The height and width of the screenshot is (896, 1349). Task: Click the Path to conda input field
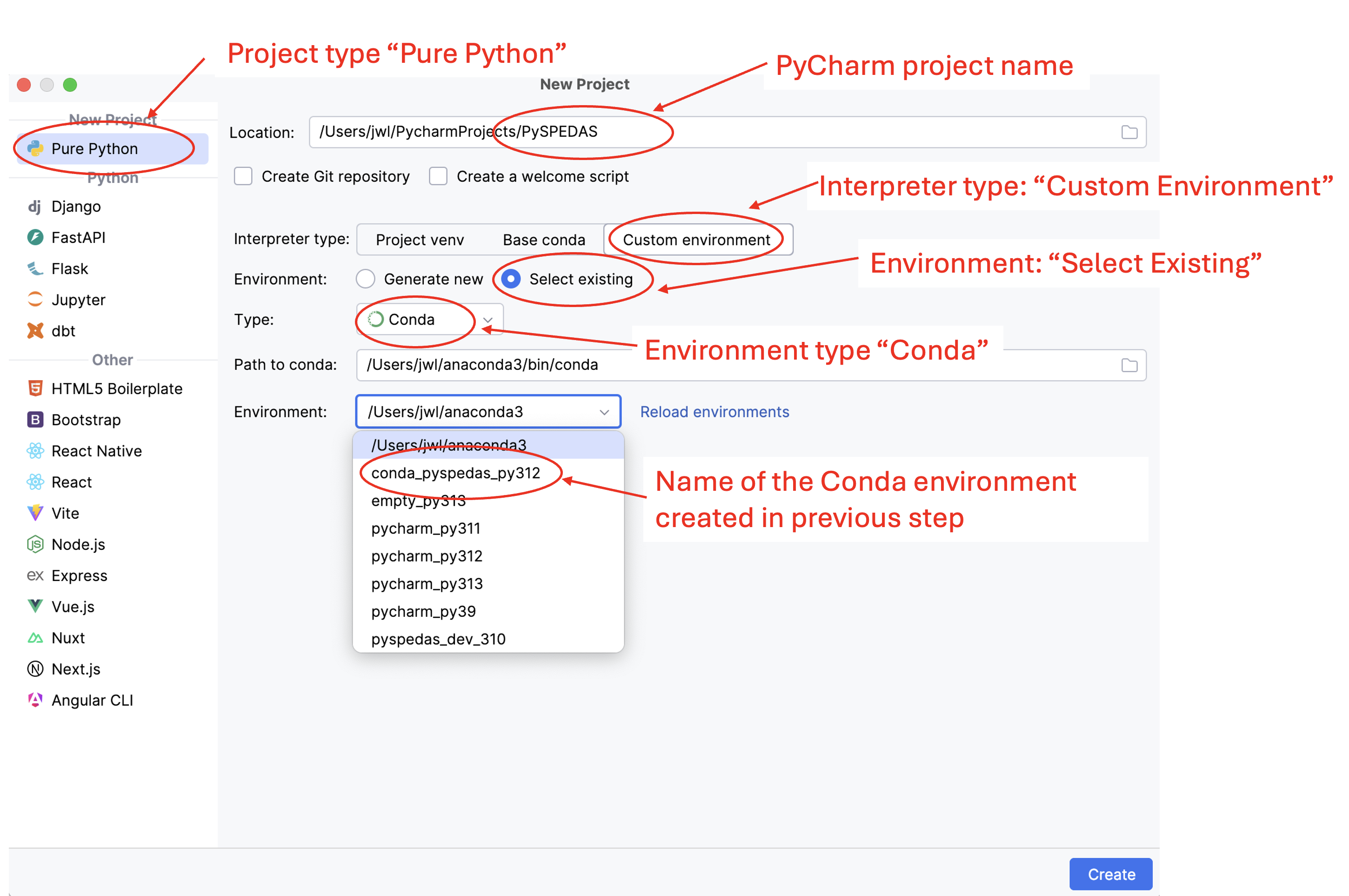pyautogui.click(x=751, y=365)
